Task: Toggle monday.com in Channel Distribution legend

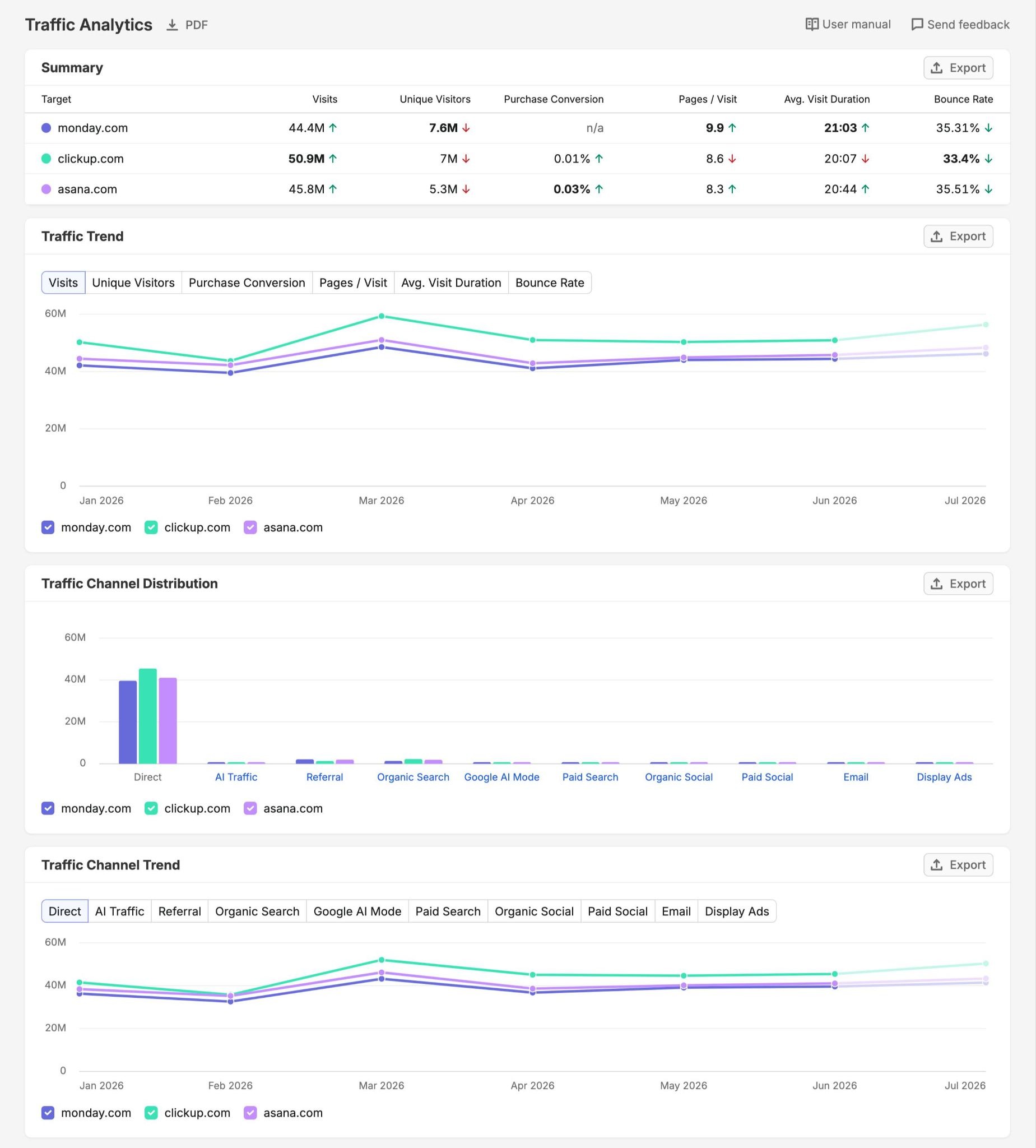Action: [x=48, y=809]
